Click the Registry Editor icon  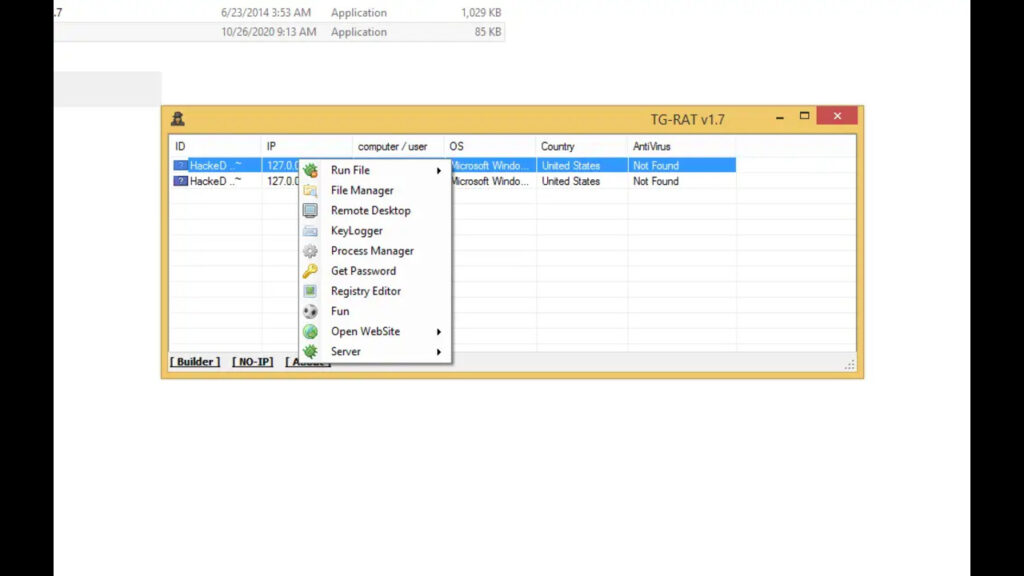(310, 291)
